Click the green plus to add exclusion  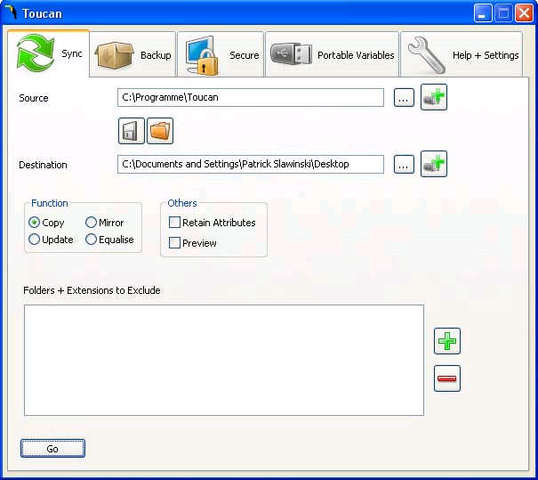click(x=447, y=341)
